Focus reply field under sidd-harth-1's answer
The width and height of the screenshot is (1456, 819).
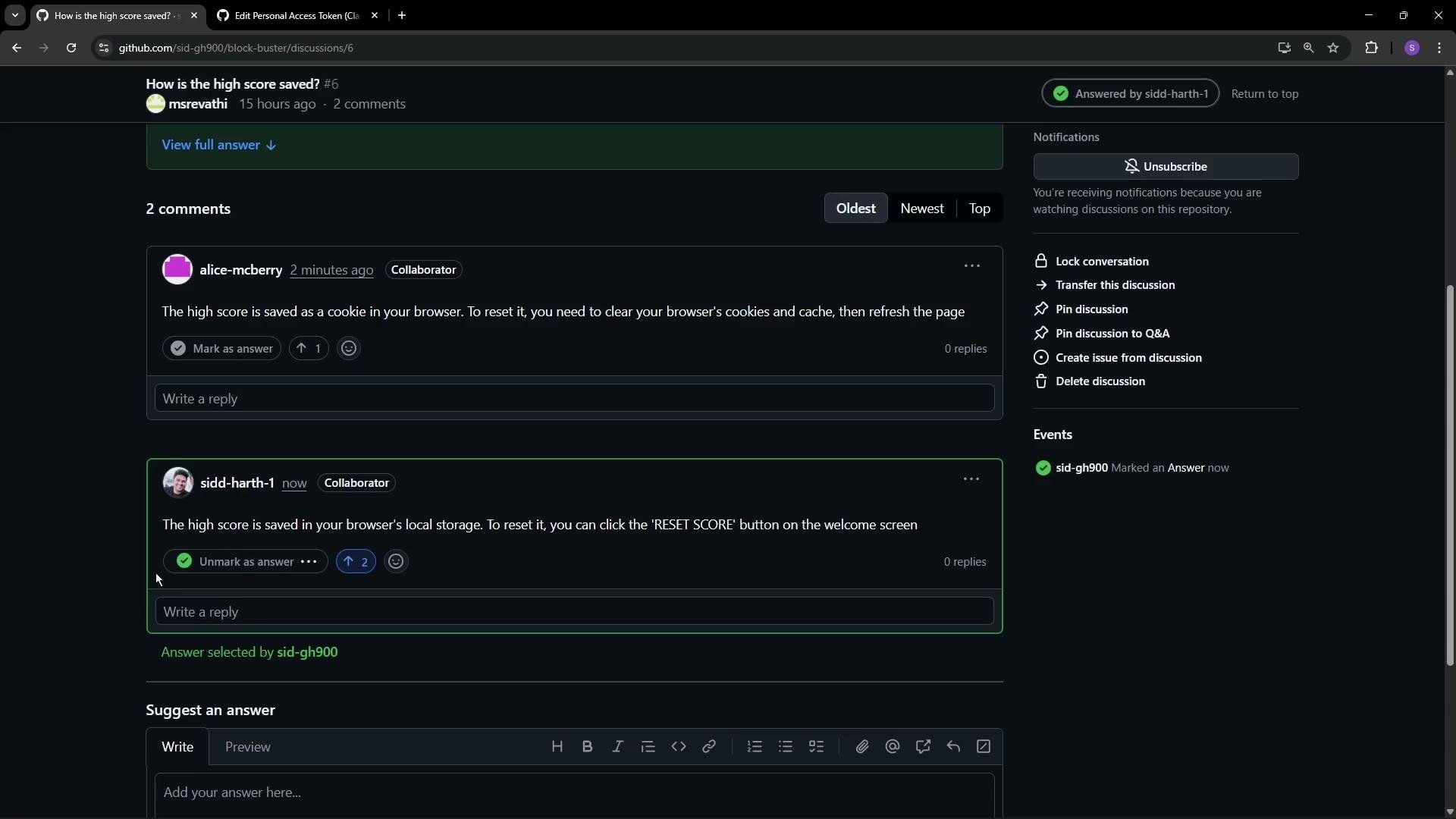coord(575,611)
